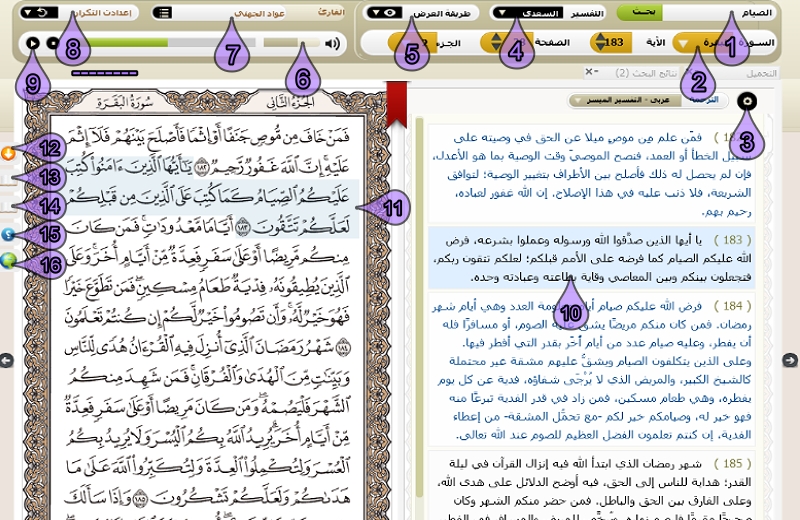
Task: Open the translation language dropdown in tafsir panel
Action: click(574, 101)
